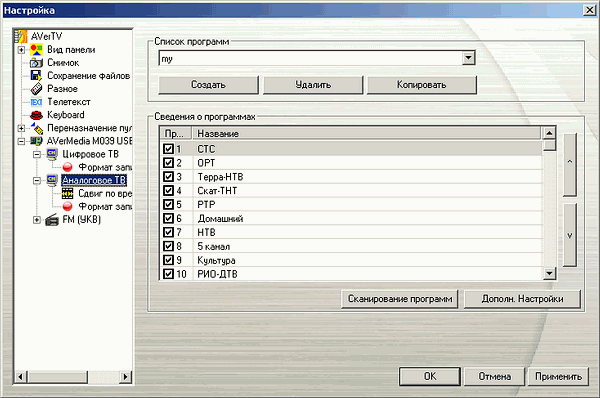This screenshot has width=600, height=398.
Task: Collapse the Цифровое ТВ tree node
Action: click(x=37, y=155)
